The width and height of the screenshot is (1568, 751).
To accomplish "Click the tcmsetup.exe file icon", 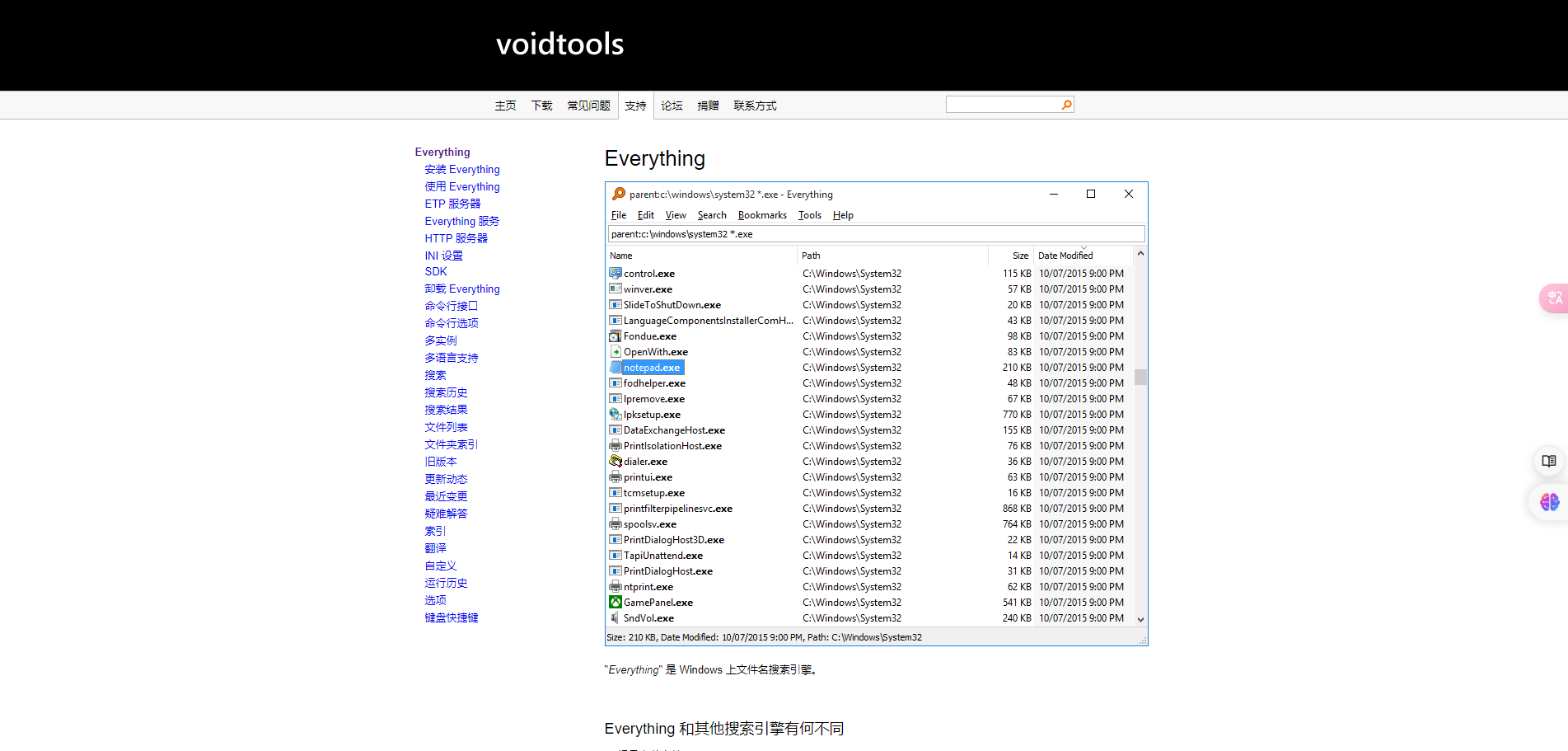I will pyautogui.click(x=615, y=492).
